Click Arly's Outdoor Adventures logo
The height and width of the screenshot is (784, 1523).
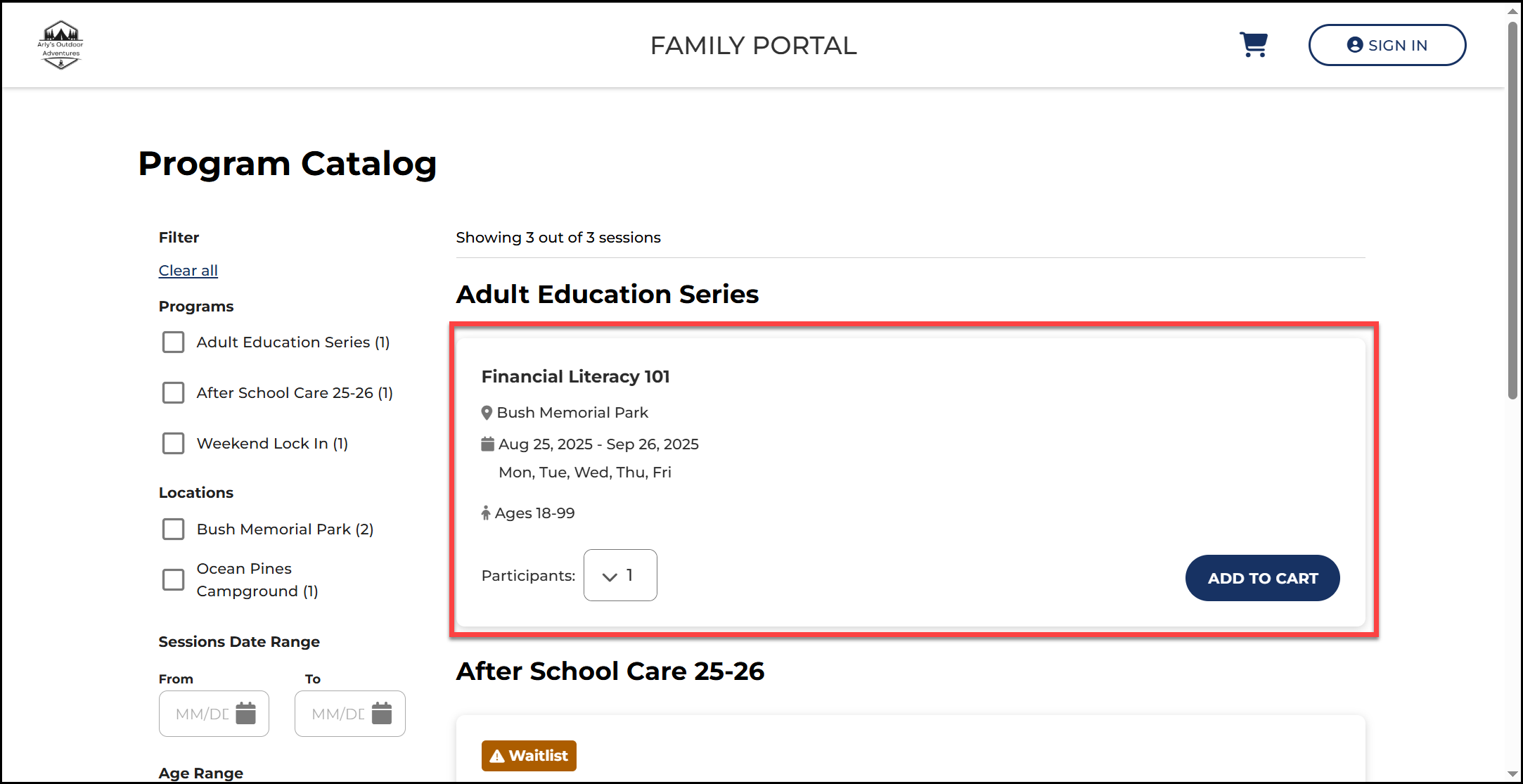[60, 45]
